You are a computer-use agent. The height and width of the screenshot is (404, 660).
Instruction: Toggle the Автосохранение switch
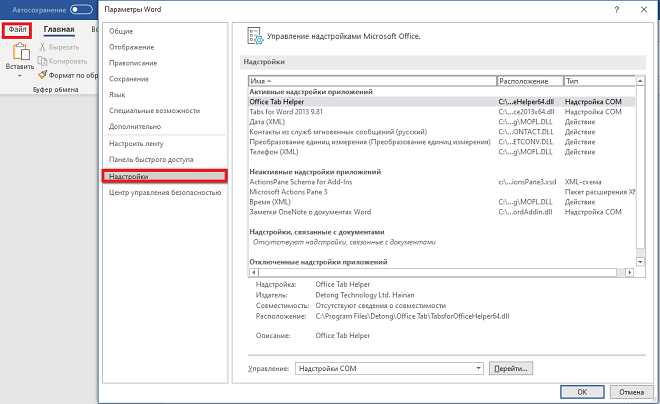click(x=81, y=9)
